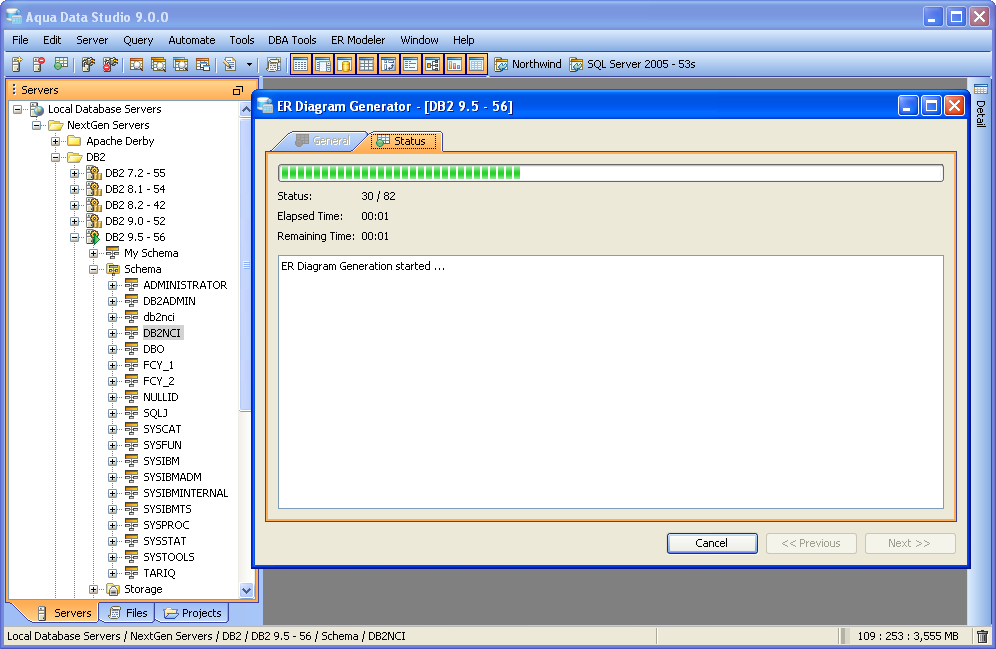Click the script editor pencil-page icon
This screenshot has height=649, width=996.
(230, 64)
